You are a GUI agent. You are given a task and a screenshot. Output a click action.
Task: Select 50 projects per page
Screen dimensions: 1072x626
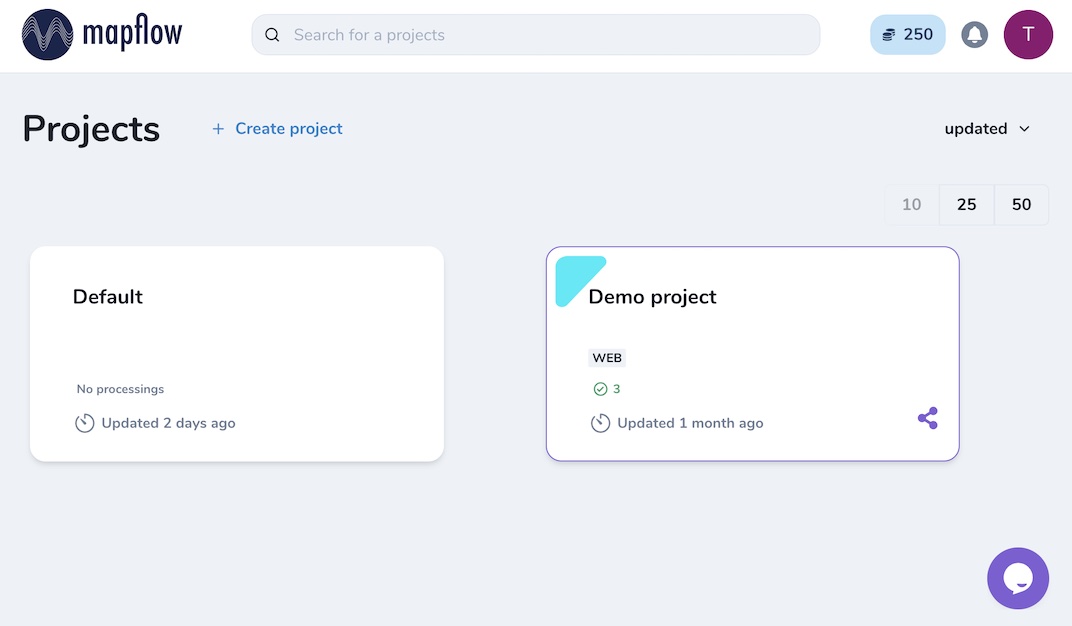pyautogui.click(x=1021, y=204)
